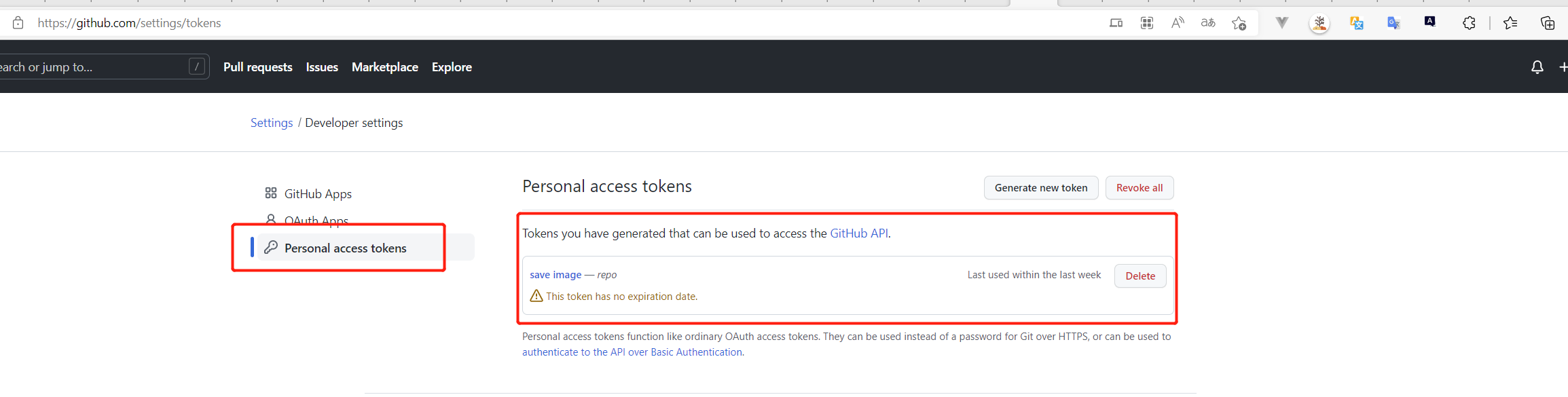The height and width of the screenshot is (397, 1568).
Task: Click Generate new token button
Action: point(1040,188)
